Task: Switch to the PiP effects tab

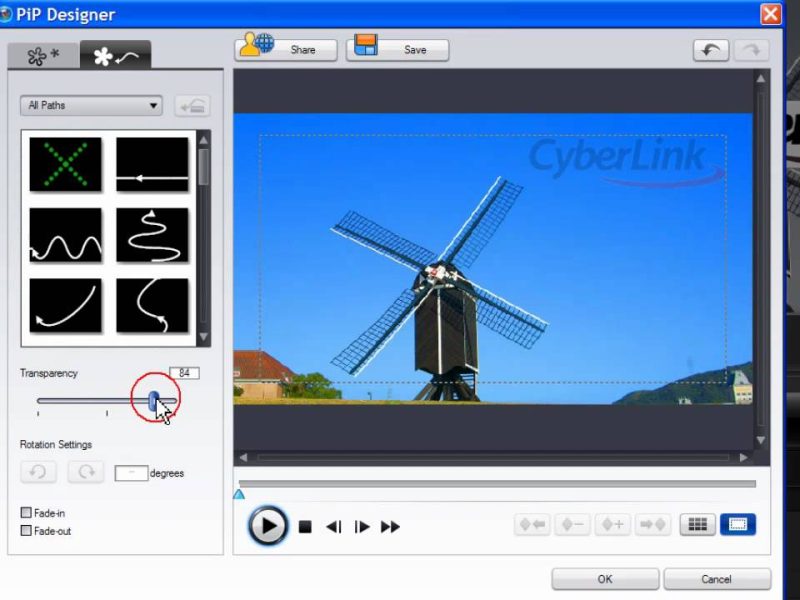Action: 44,55
